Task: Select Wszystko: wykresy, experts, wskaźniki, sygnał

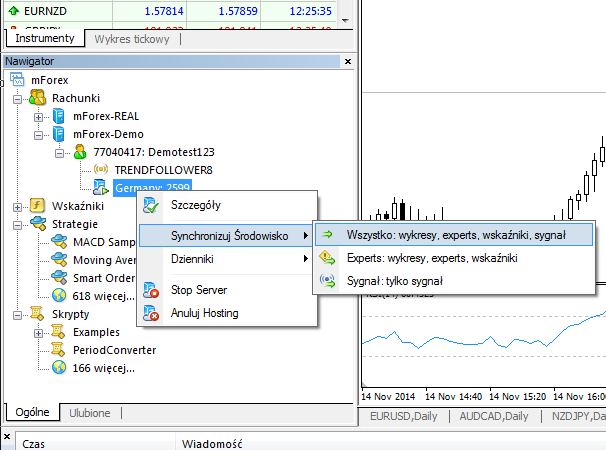Action: pyautogui.click(x=454, y=234)
